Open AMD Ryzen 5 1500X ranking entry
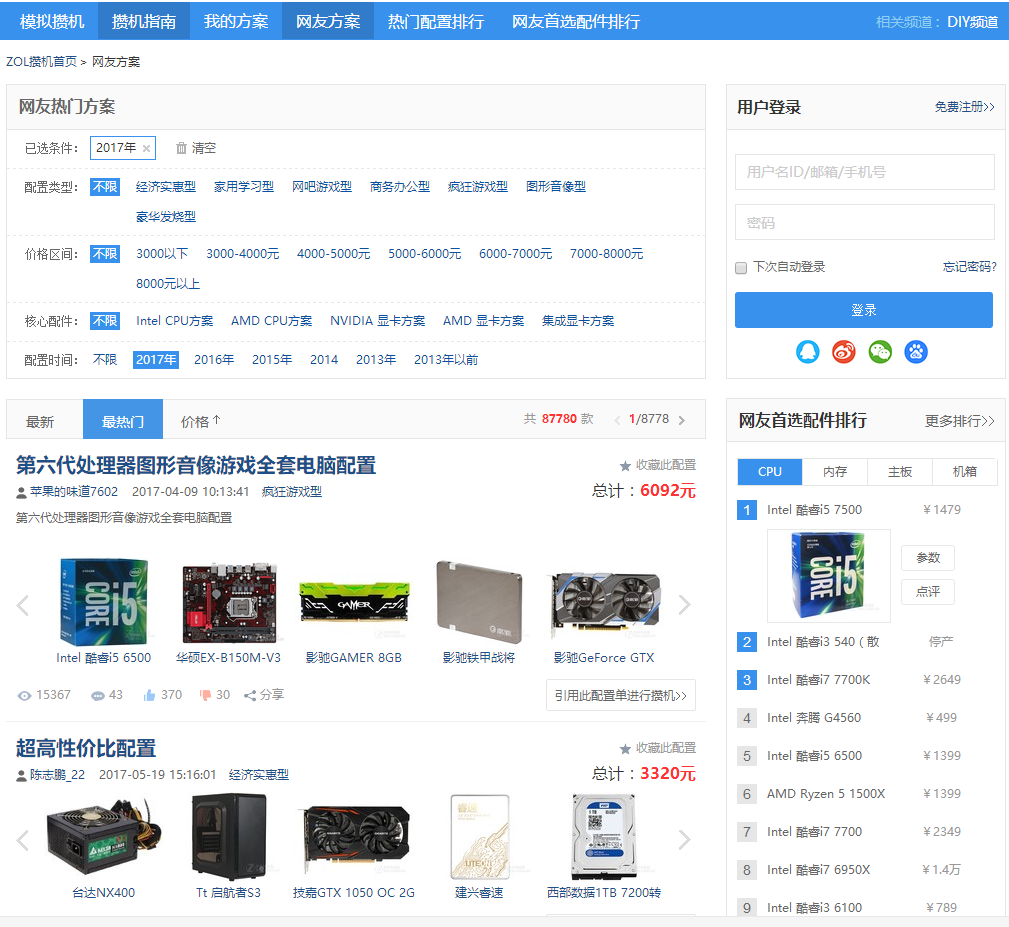1009x927 pixels. coord(826,794)
